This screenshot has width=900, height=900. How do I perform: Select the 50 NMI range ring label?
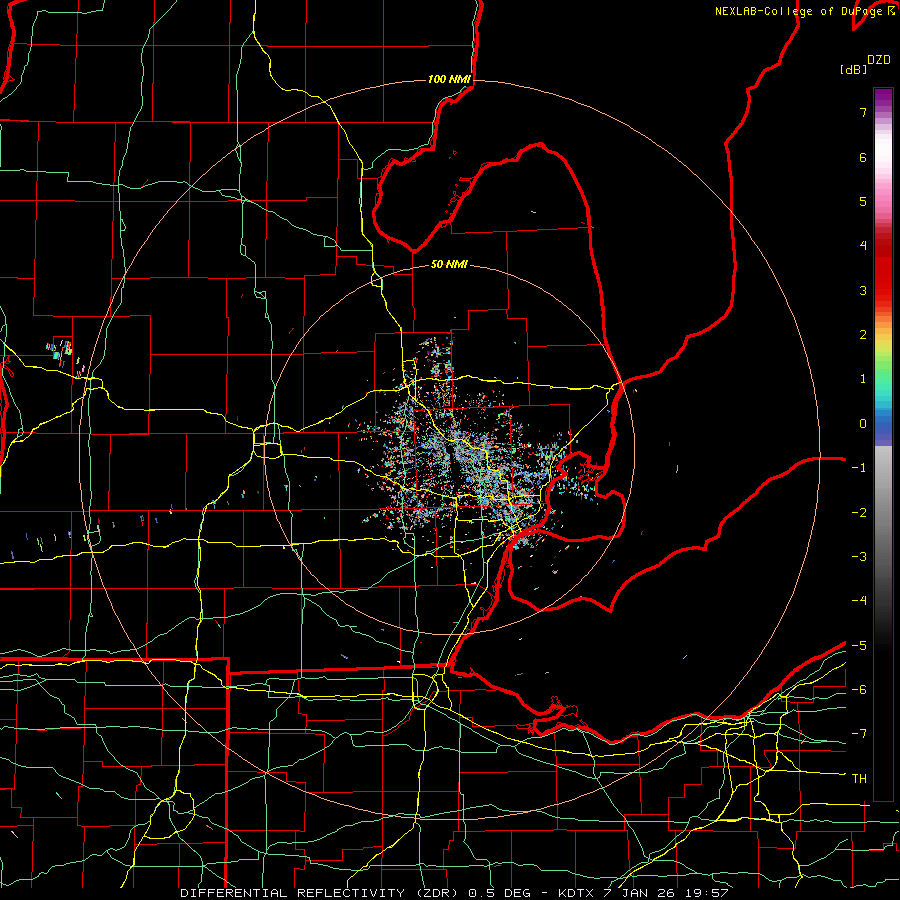click(449, 264)
